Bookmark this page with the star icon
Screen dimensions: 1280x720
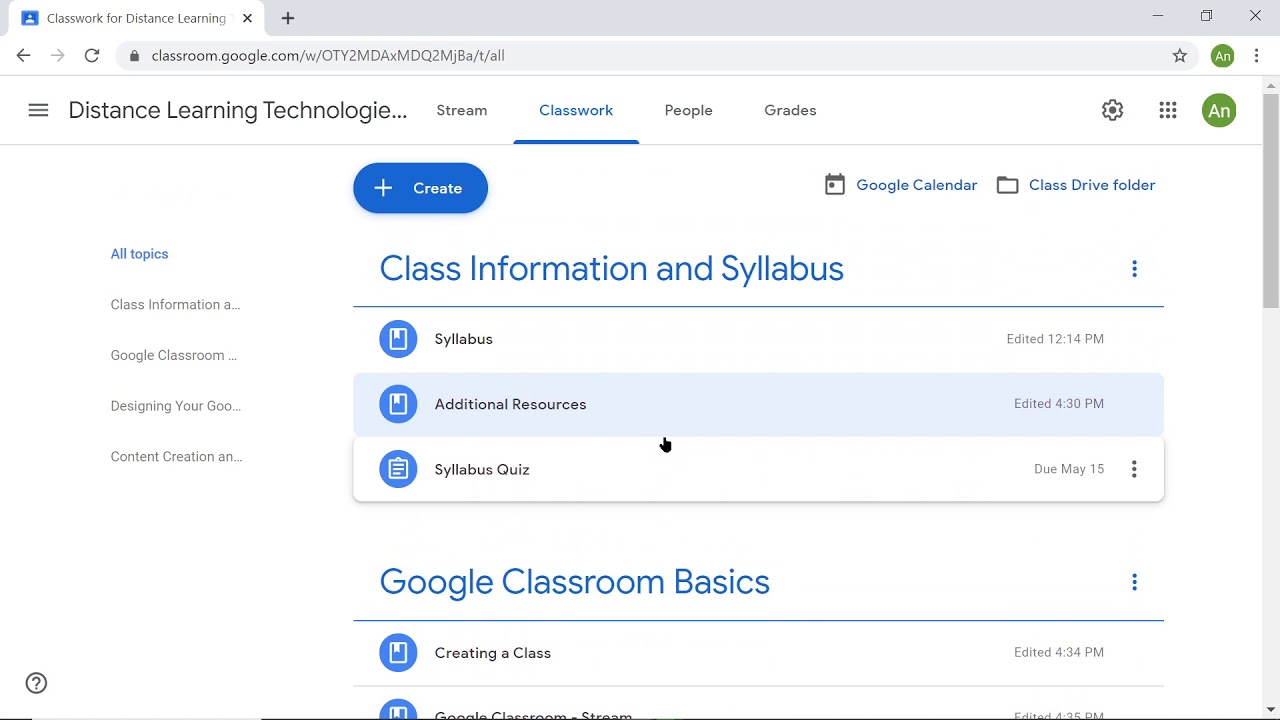click(x=1180, y=56)
